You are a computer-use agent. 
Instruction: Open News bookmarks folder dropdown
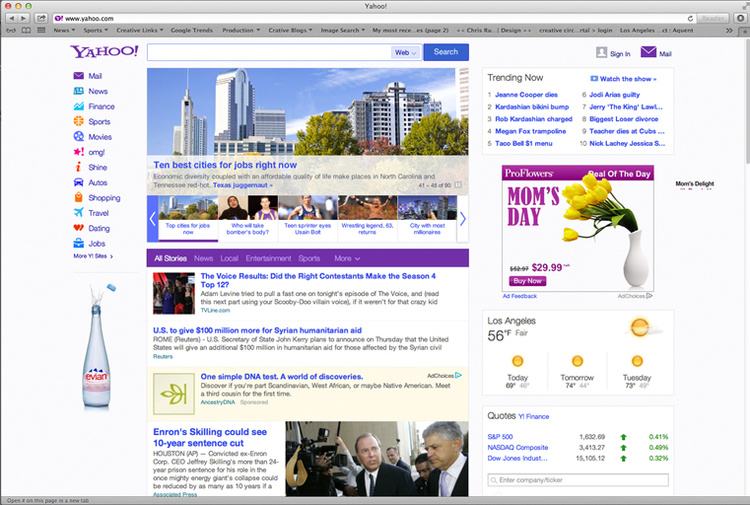click(x=64, y=30)
